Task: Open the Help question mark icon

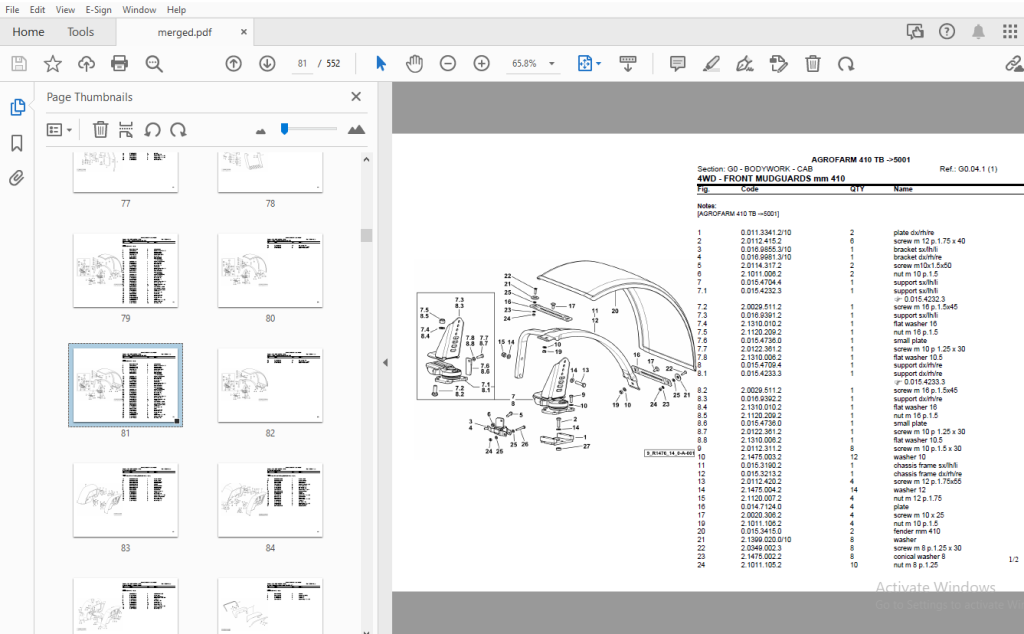Action: pyautogui.click(x=946, y=31)
